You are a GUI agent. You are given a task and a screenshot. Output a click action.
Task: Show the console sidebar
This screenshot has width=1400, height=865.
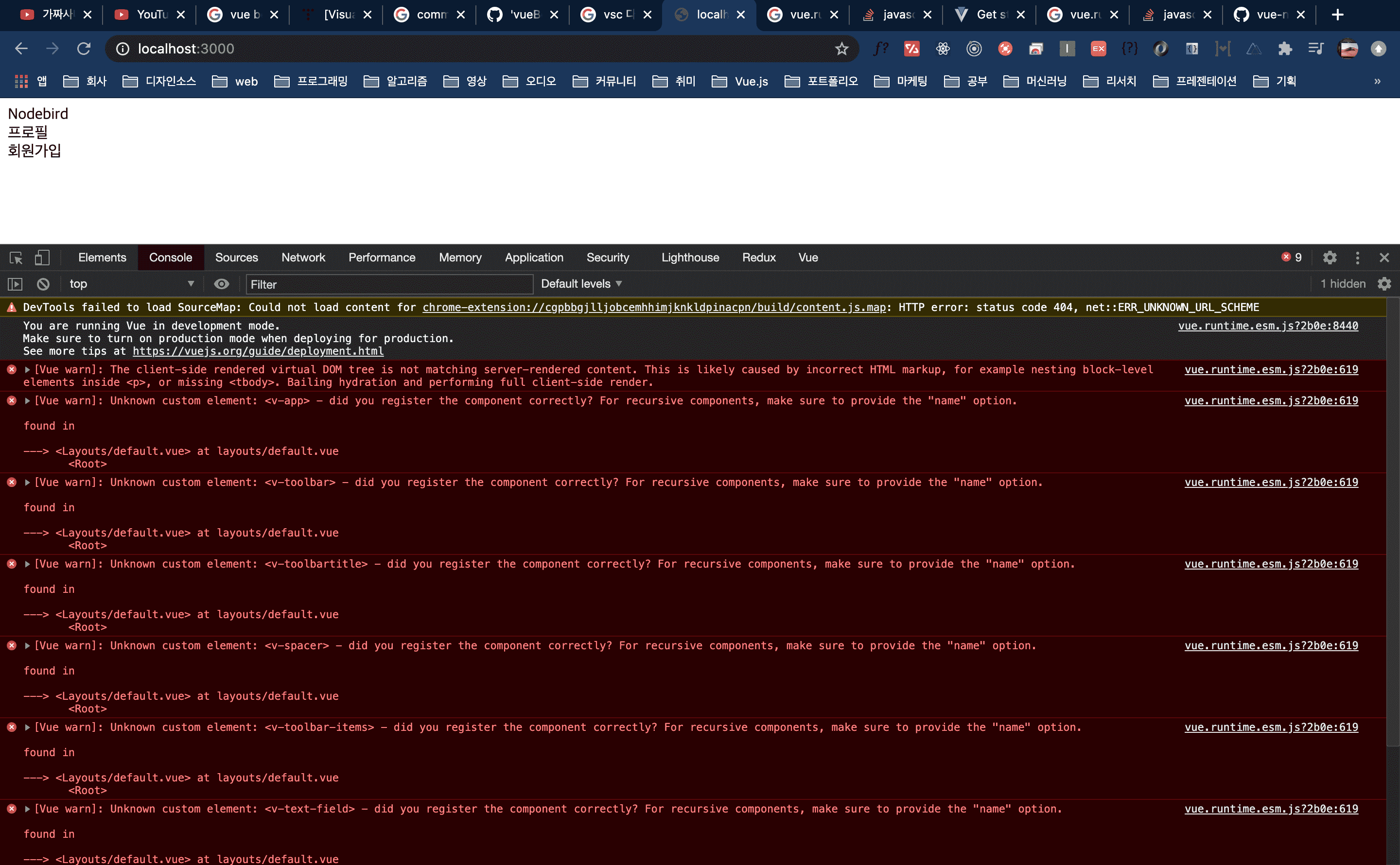tap(15, 284)
